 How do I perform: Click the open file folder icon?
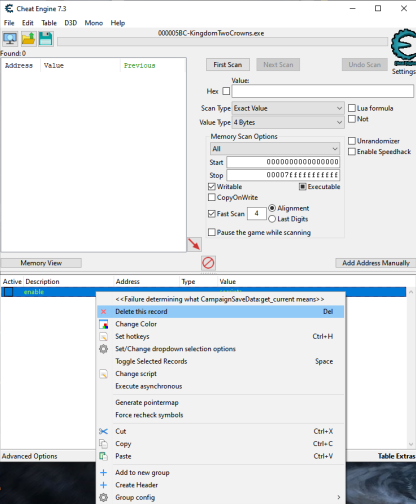tap(28, 39)
